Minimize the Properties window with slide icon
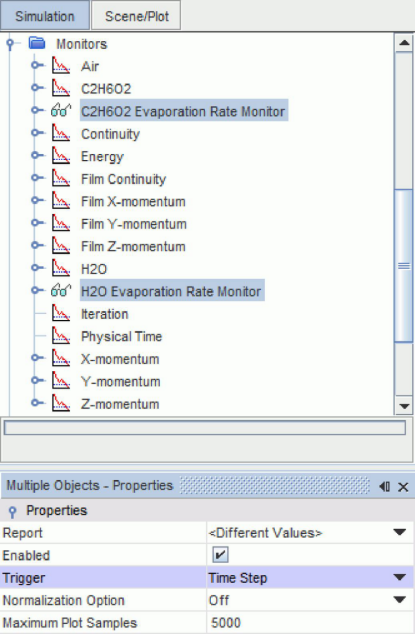This screenshot has width=415, height=634. pyautogui.click(x=385, y=486)
